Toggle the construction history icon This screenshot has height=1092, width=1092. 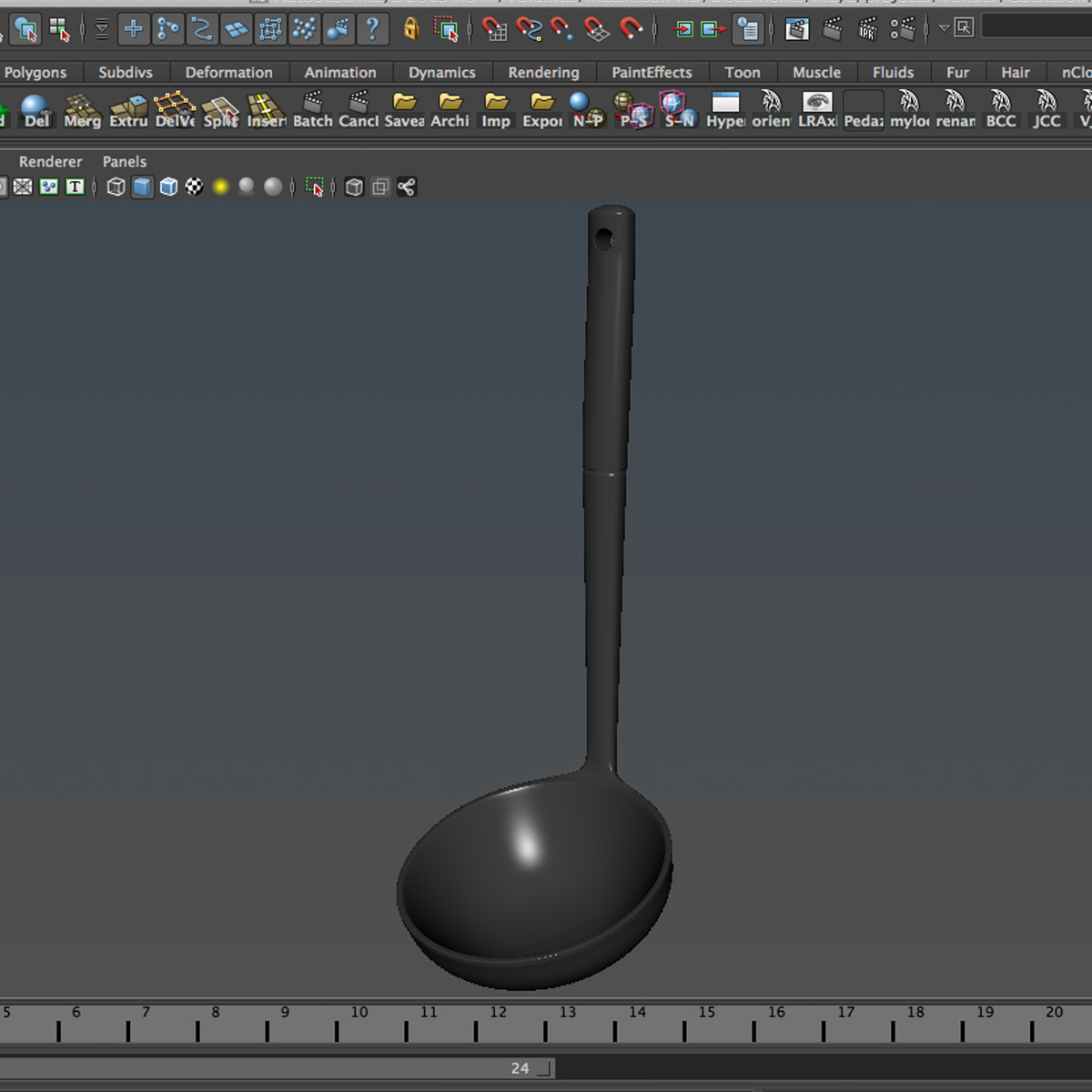click(x=748, y=29)
